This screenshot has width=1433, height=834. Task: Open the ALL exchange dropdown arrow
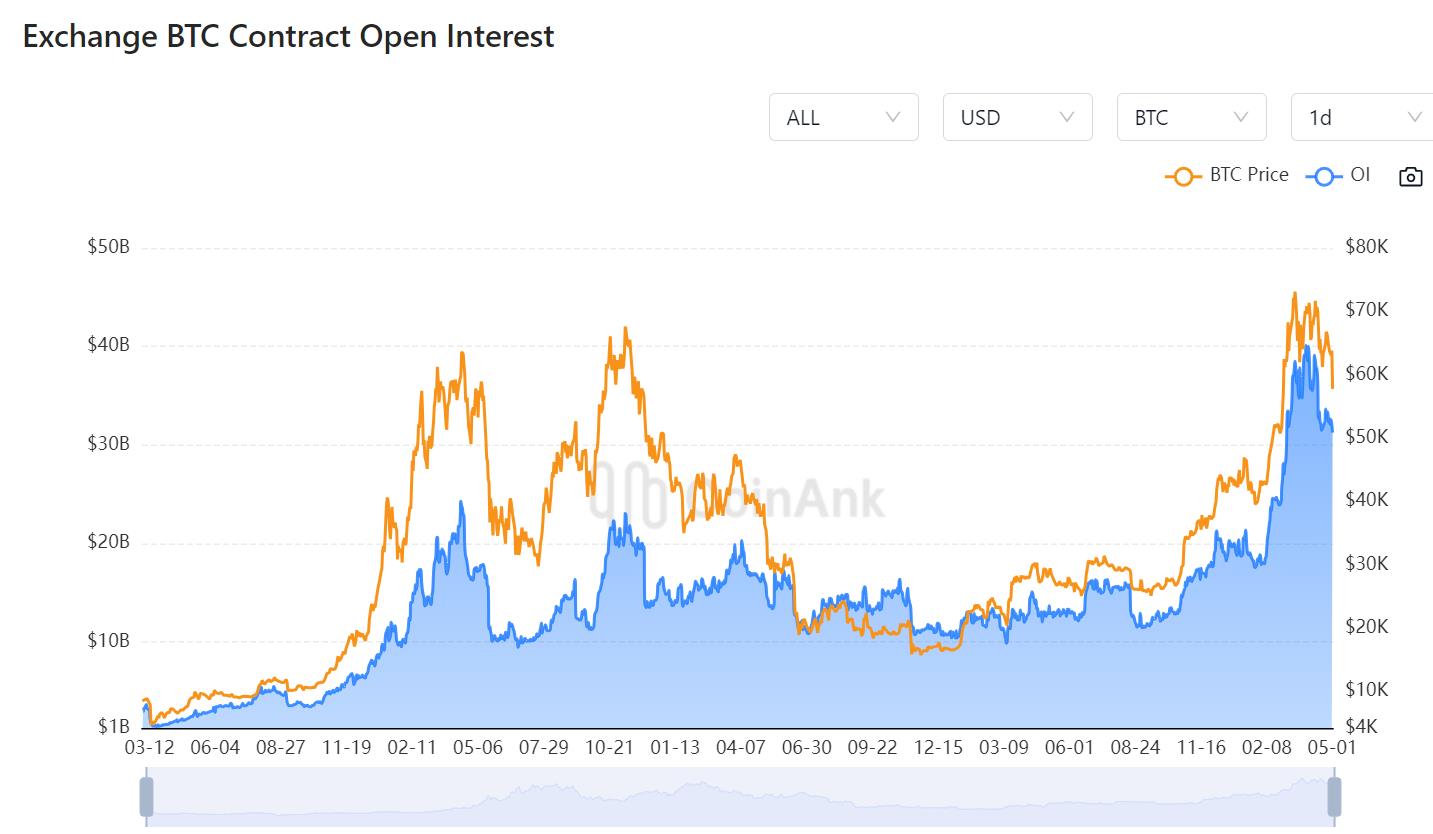click(x=893, y=117)
